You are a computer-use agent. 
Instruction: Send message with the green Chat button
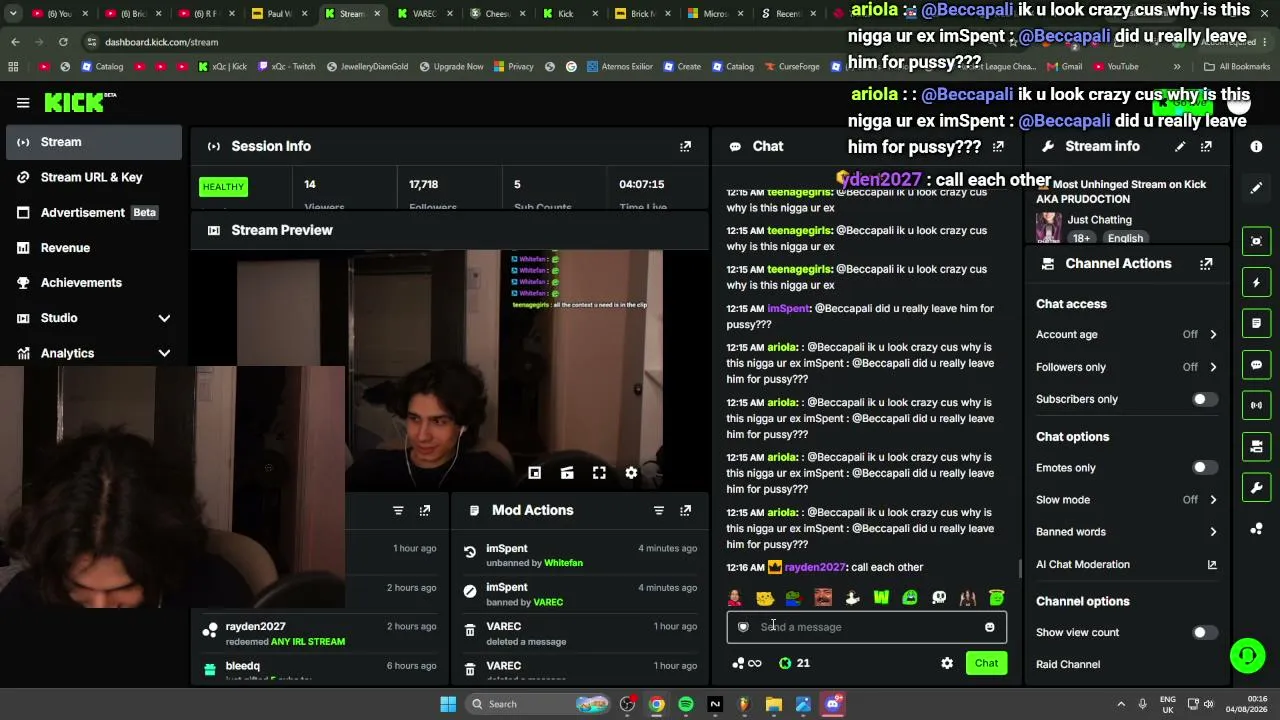click(986, 663)
